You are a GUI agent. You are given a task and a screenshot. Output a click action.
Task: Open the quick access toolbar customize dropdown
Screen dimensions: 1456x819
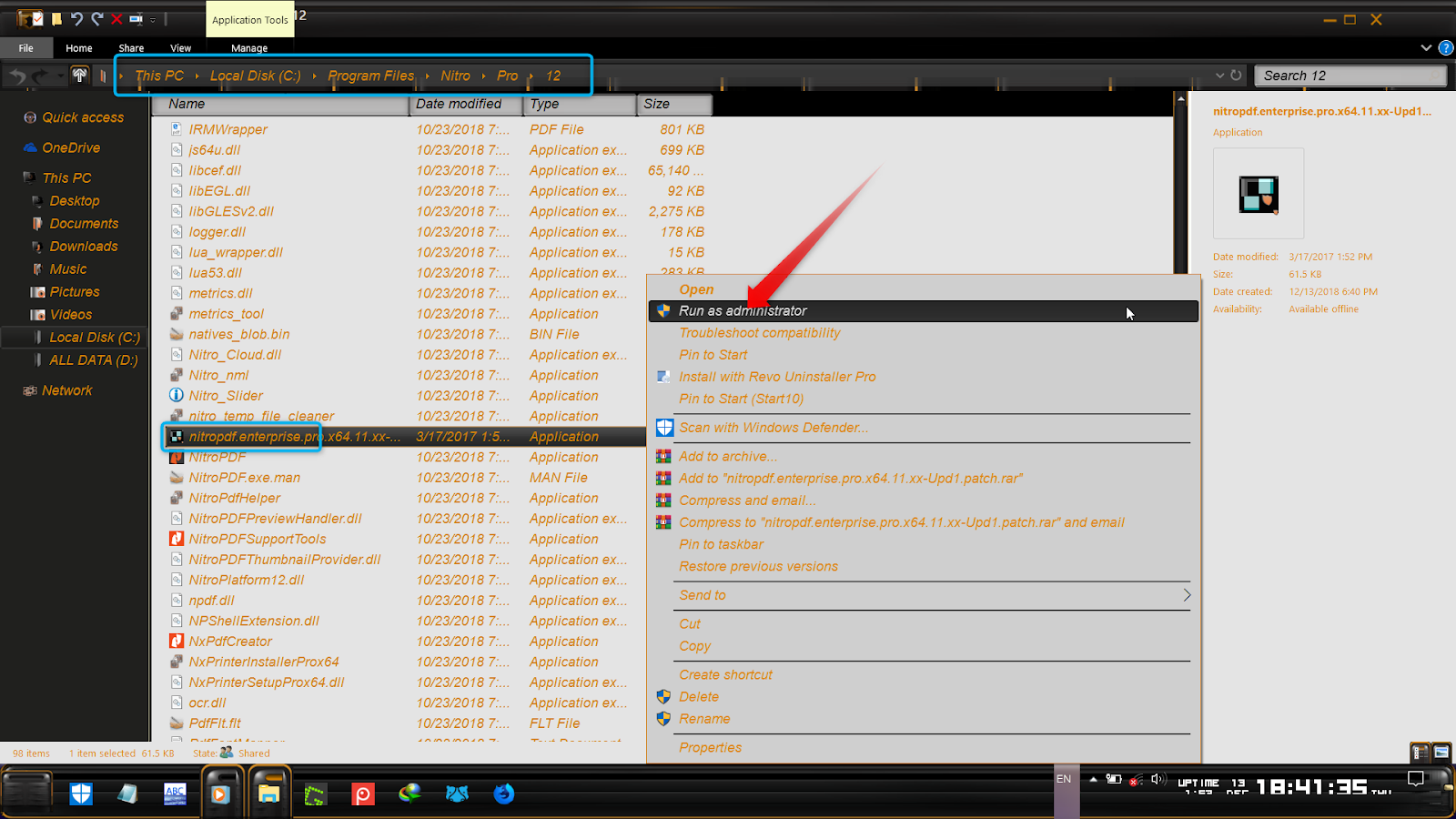click(153, 20)
